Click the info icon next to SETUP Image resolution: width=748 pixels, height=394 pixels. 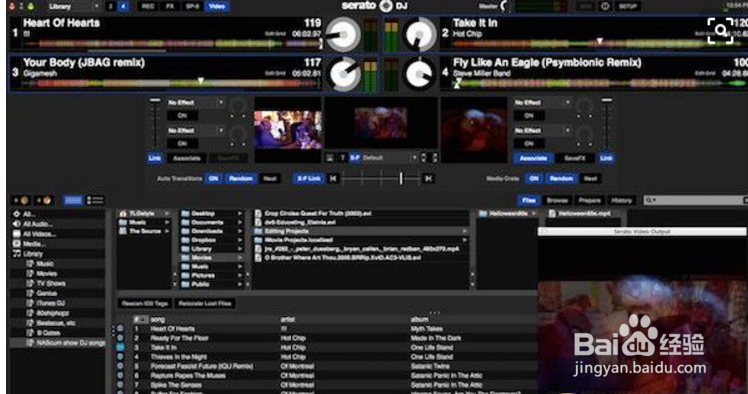point(605,6)
